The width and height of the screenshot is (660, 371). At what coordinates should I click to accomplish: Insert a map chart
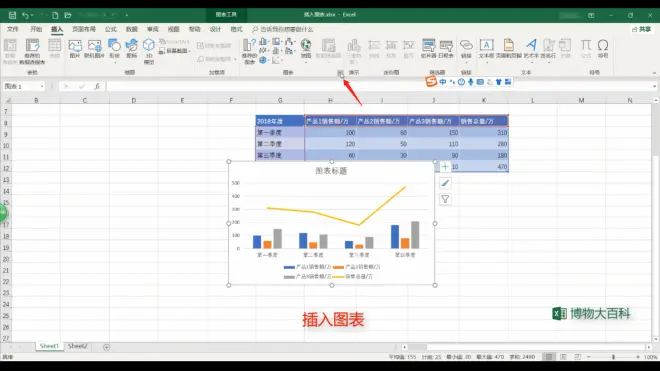point(306,50)
